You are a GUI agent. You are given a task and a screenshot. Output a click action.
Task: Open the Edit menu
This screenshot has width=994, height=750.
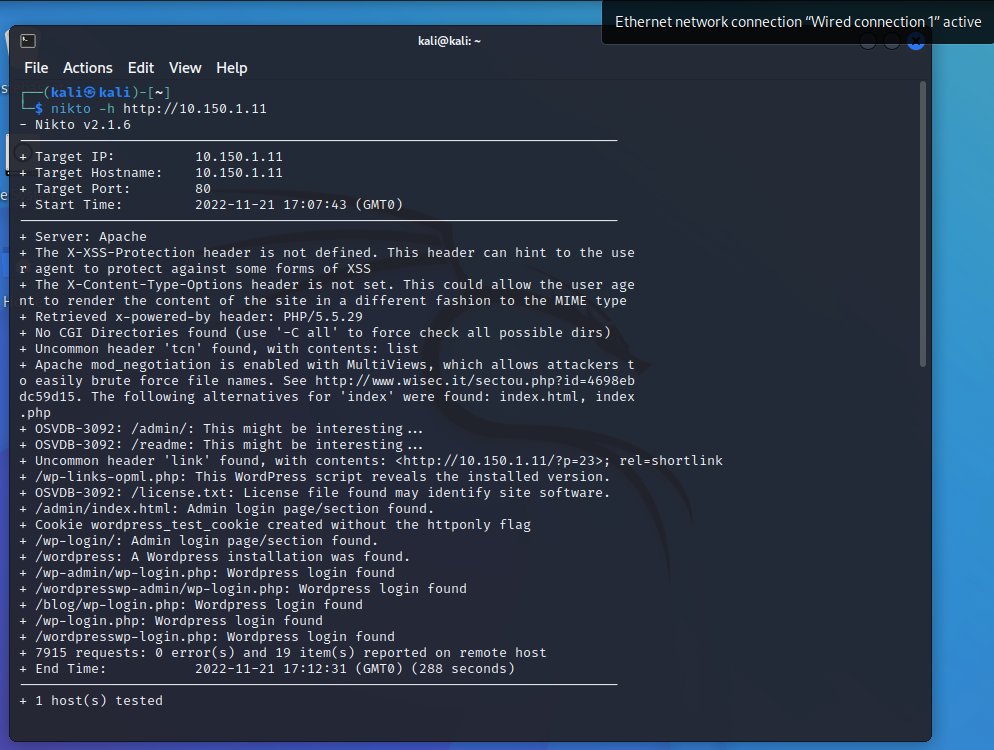tap(141, 68)
